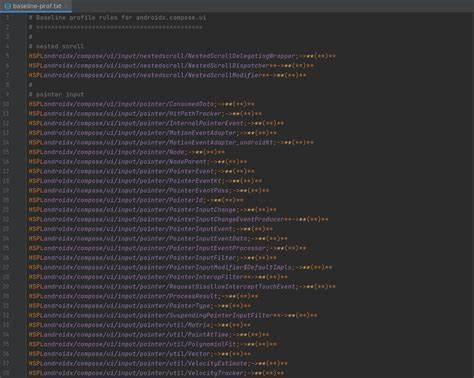Click the row of asterisks comment on line 2
Image resolution: width=474 pixels, height=378 pixels.
point(116,27)
